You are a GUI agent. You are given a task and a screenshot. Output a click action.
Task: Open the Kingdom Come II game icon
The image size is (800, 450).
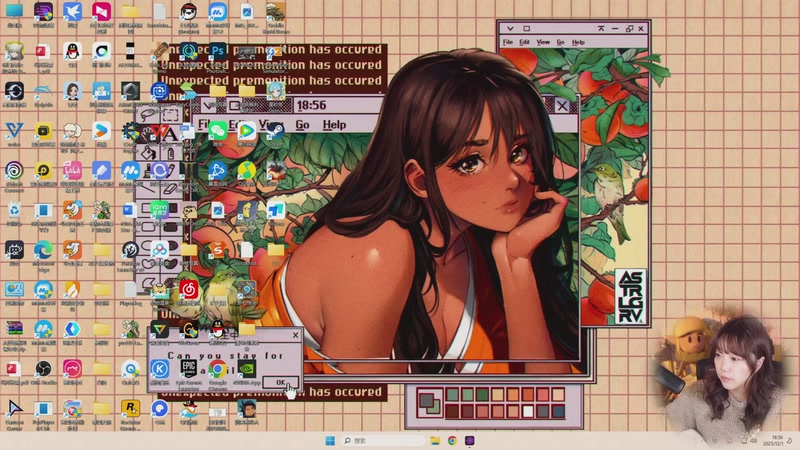tap(189, 171)
